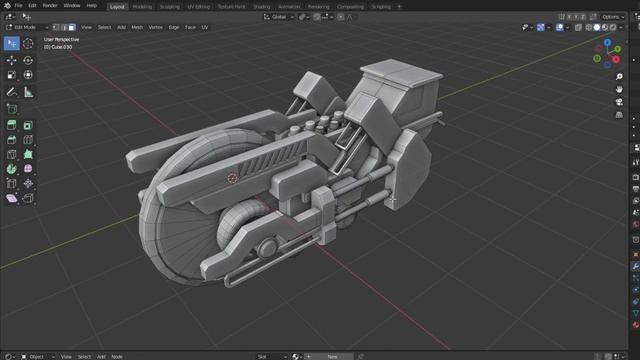Expand viewport shading options arrow
Viewport: 640px width, 360px height.
(x=621, y=27)
